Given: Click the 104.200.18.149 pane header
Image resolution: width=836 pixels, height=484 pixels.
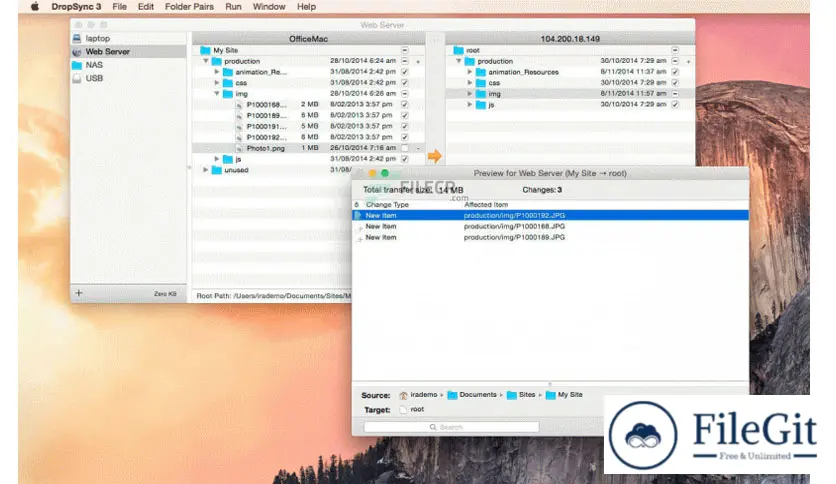Looking at the screenshot, I should [570, 39].
